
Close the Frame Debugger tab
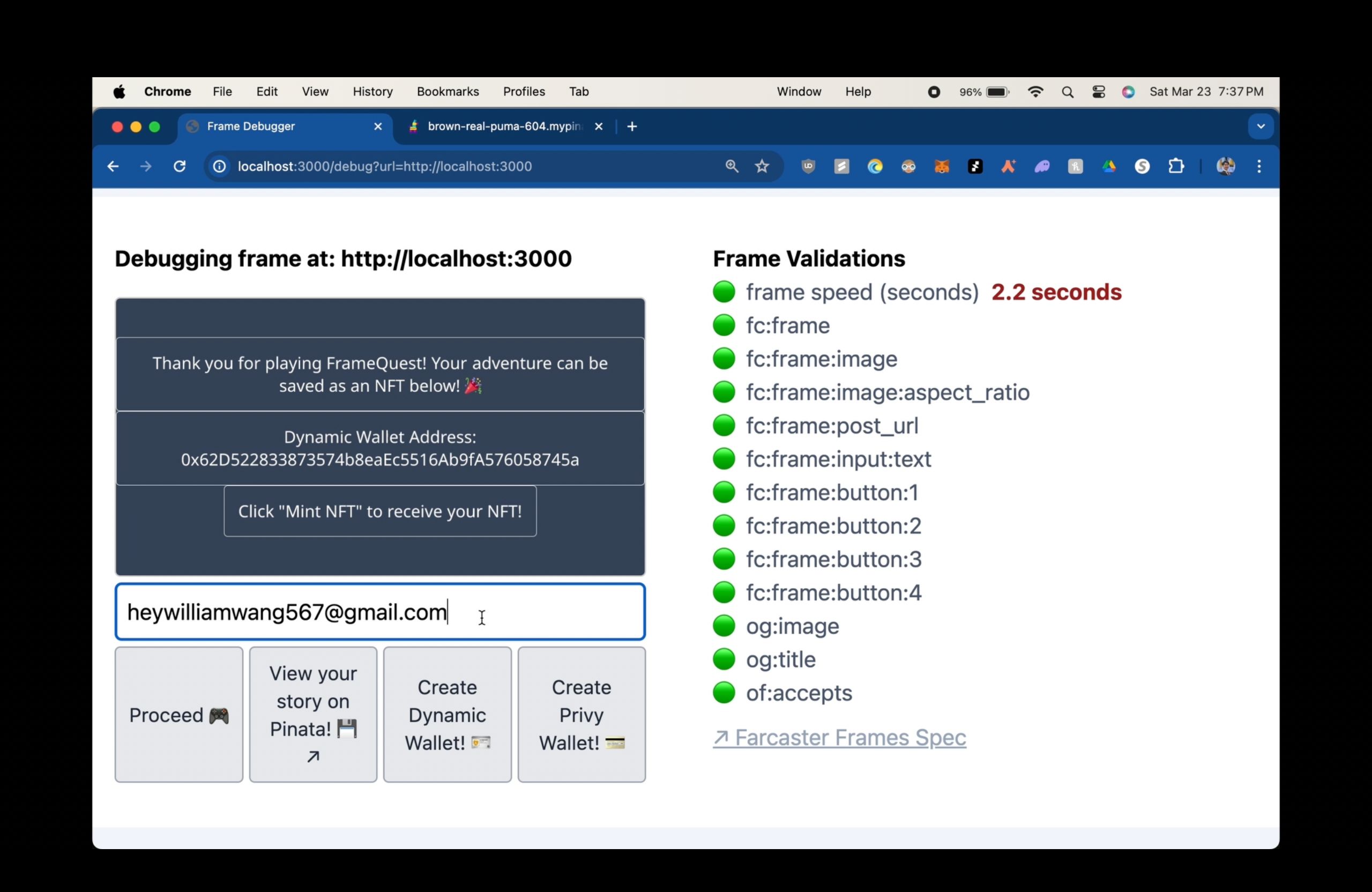[x=378, y=127]
